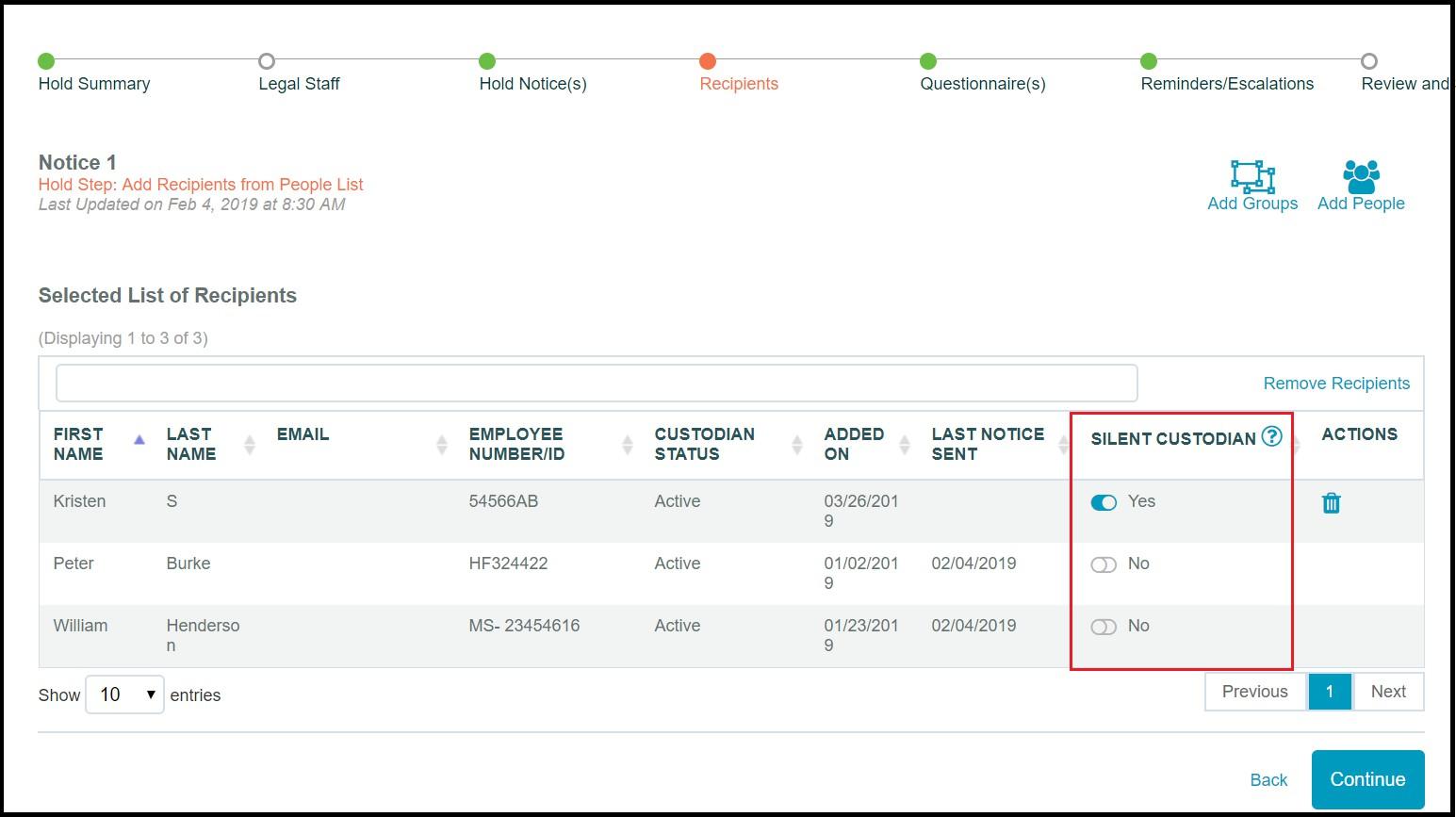Click employee ID HF324422
1456x817 pixels.
[508, 564]
